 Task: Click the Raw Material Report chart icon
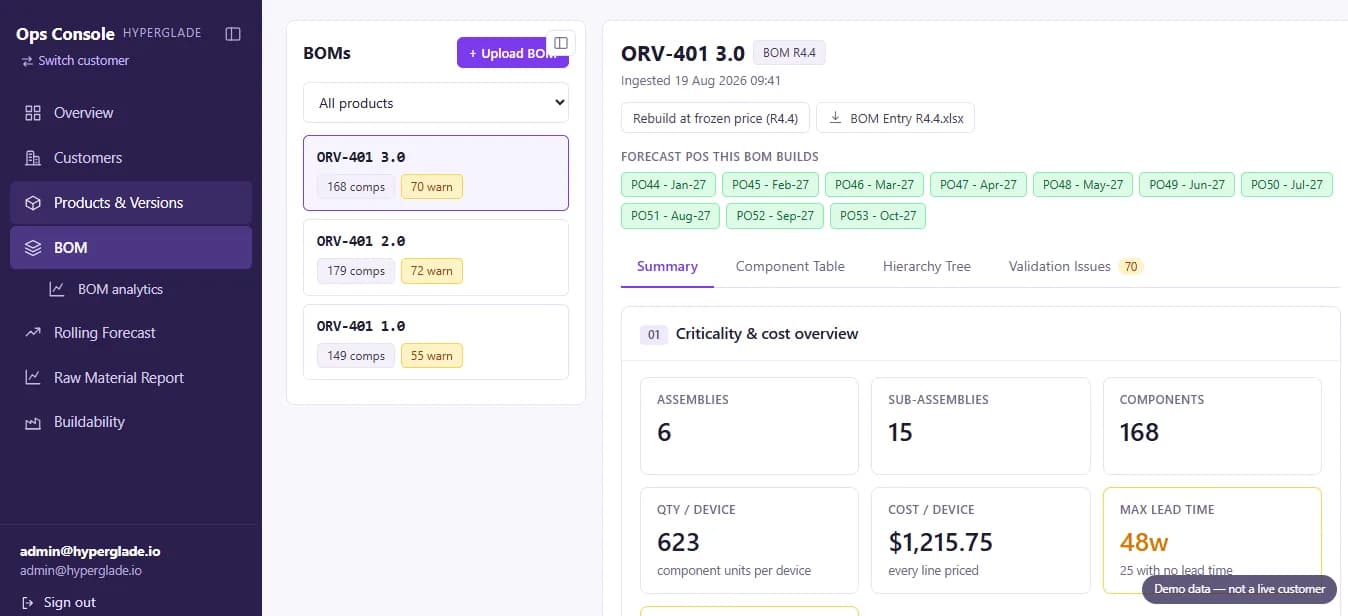click(x=33, y=378)
